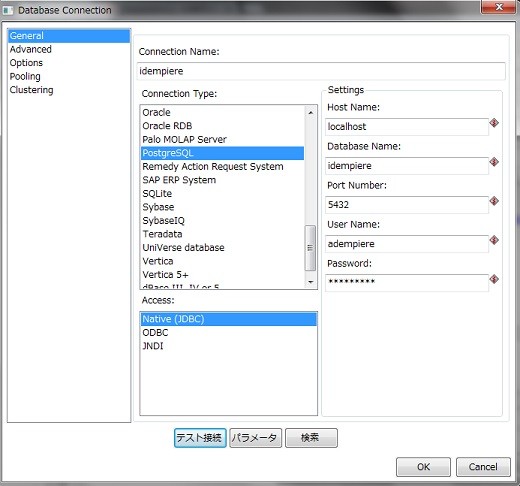
Task: Select the General settings page
Action: pos(69,36)
